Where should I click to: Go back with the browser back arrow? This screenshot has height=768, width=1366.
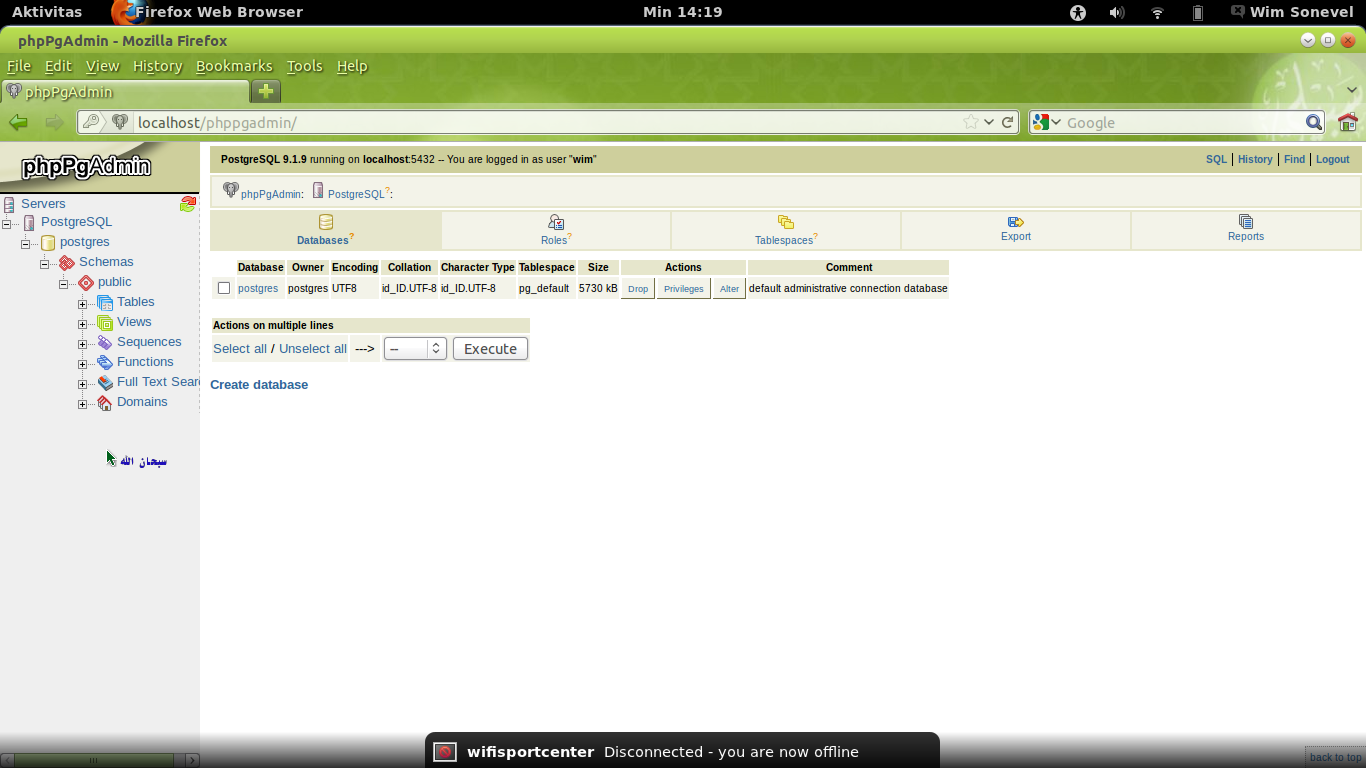18,122
